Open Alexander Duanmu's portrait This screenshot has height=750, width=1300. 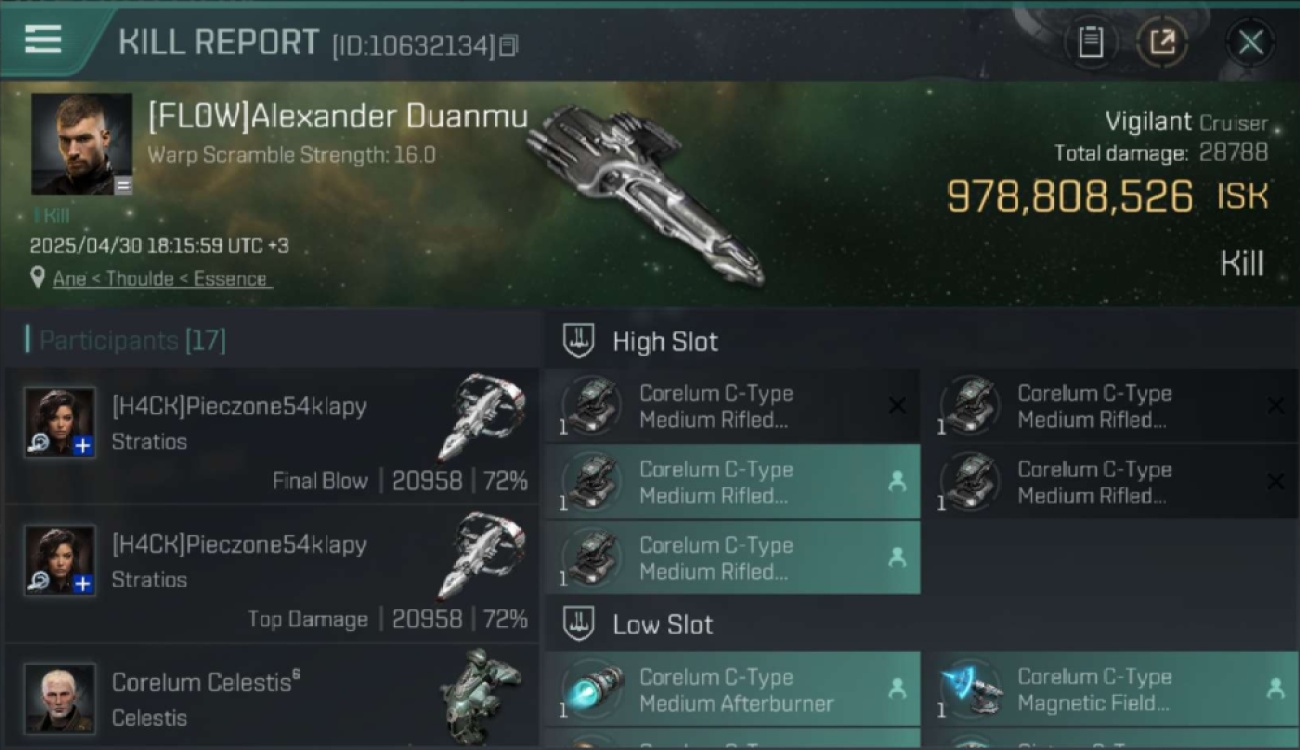click(81, 144)
